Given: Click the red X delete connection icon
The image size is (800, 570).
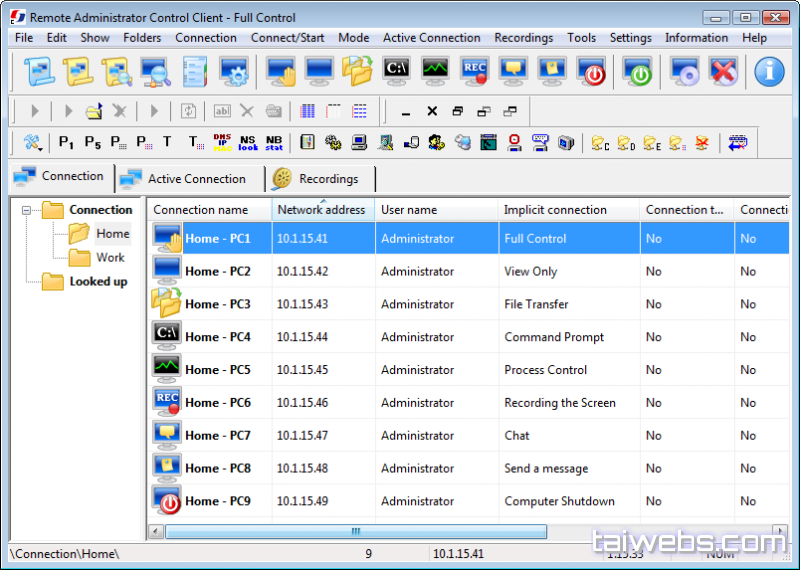Looking at the screenshot, I should tap(723, 71).
